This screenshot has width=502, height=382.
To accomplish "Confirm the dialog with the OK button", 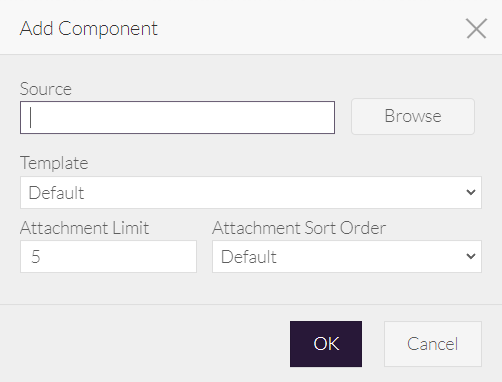I will tap(326, 344).
